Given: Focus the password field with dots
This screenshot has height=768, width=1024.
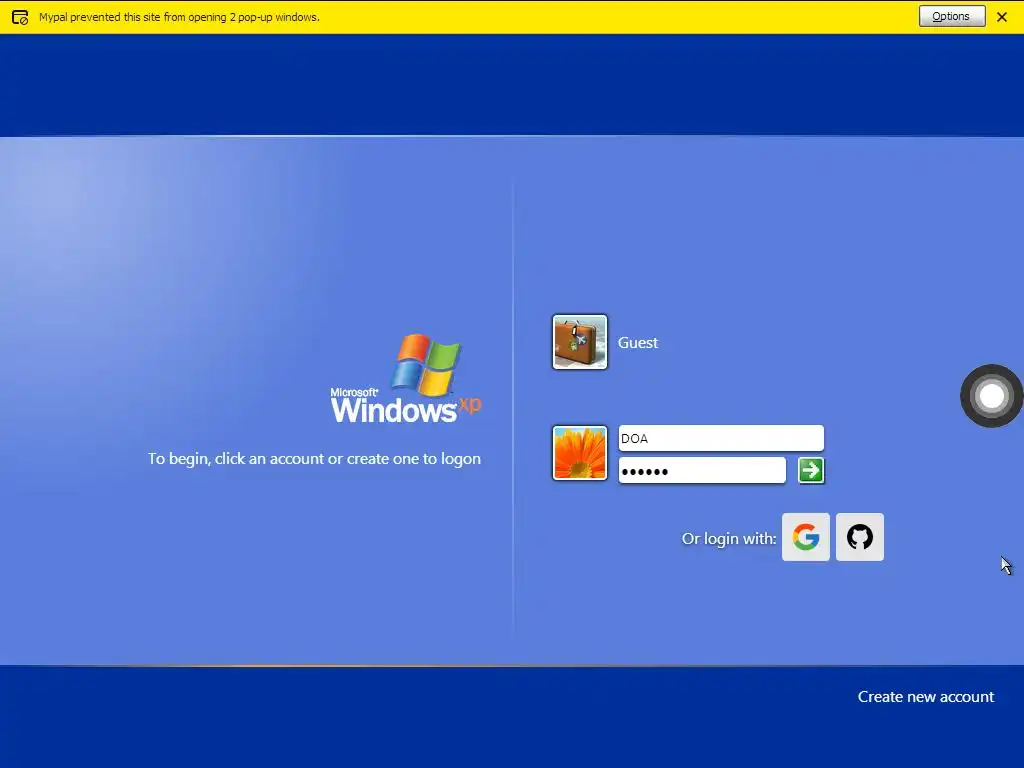Looking at the screenshot, I should coord(702,471).
